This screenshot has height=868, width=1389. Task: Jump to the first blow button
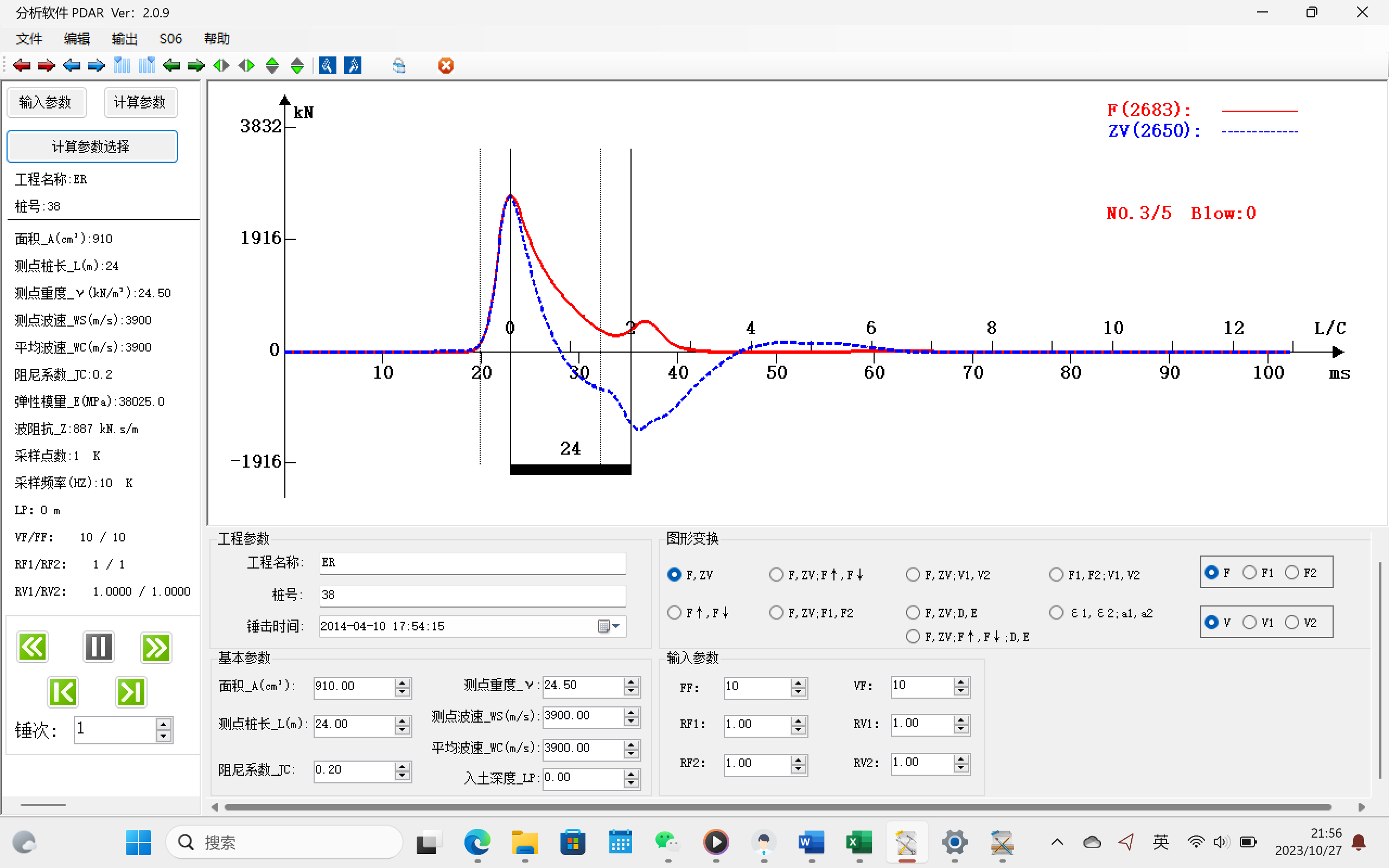tap(62, 692)
